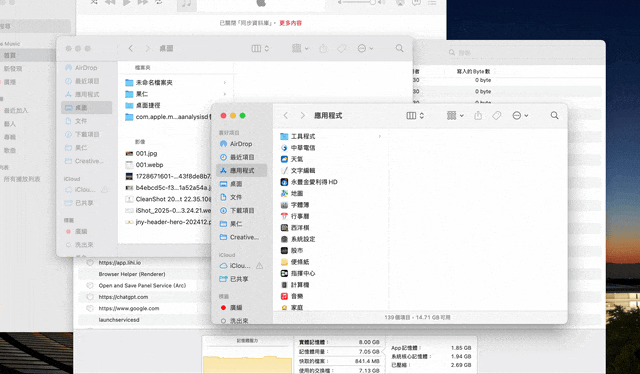This screenshot has height=374, width=640.
Task: Select the 中華電信 app
Action: [x=298, y=148]
